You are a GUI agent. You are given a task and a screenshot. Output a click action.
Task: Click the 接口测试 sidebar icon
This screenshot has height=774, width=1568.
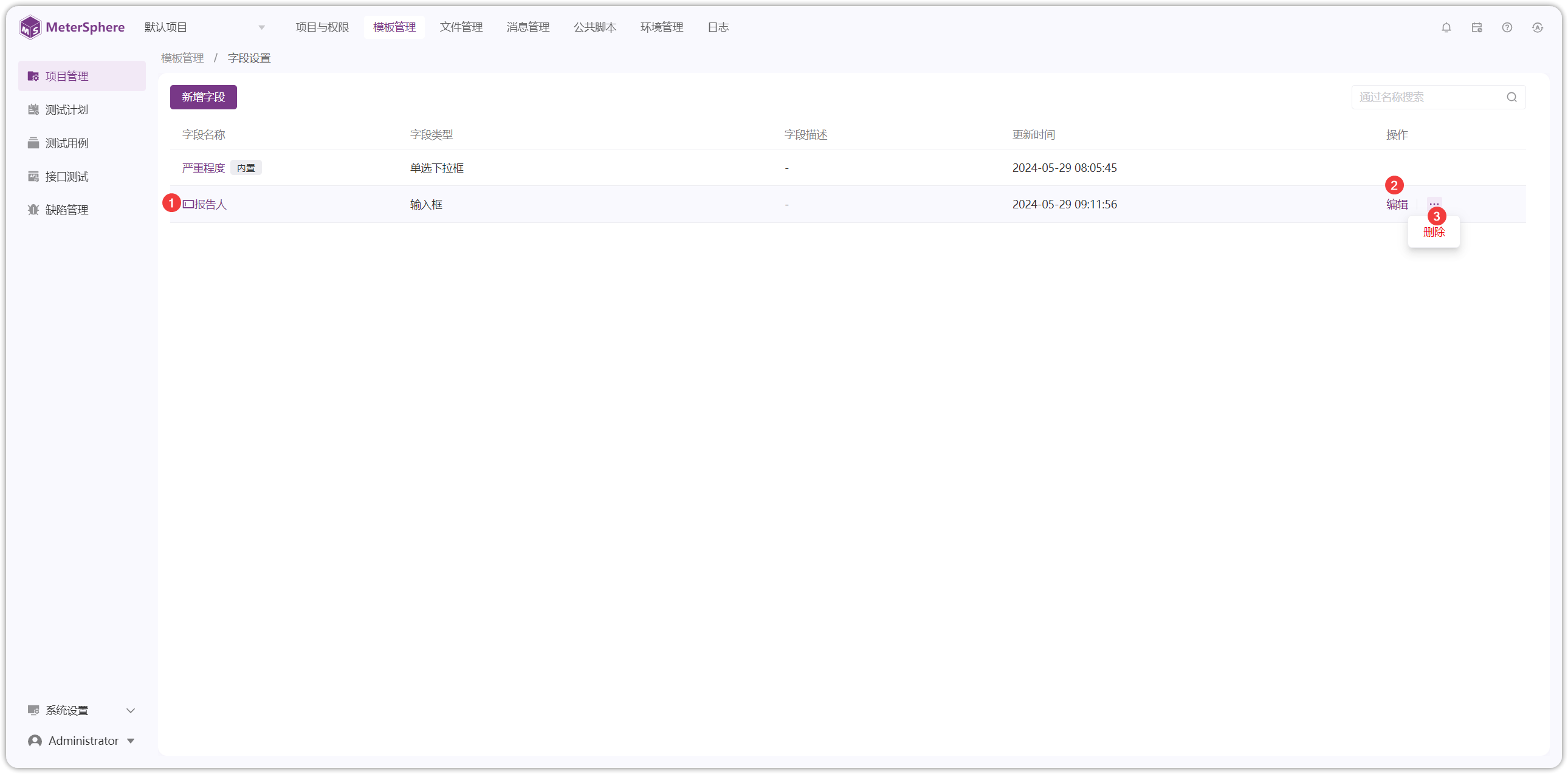pyautogui.click(x=33, y=176)
